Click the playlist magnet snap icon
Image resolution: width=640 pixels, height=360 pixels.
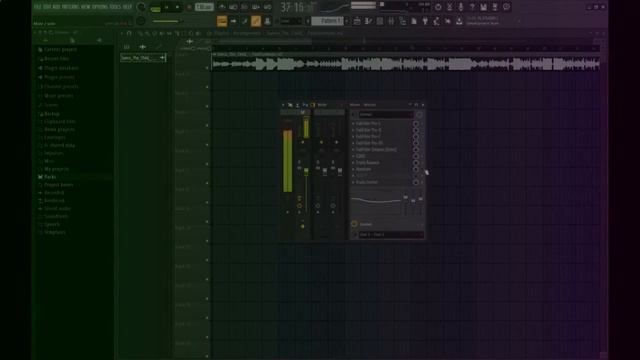129,33
